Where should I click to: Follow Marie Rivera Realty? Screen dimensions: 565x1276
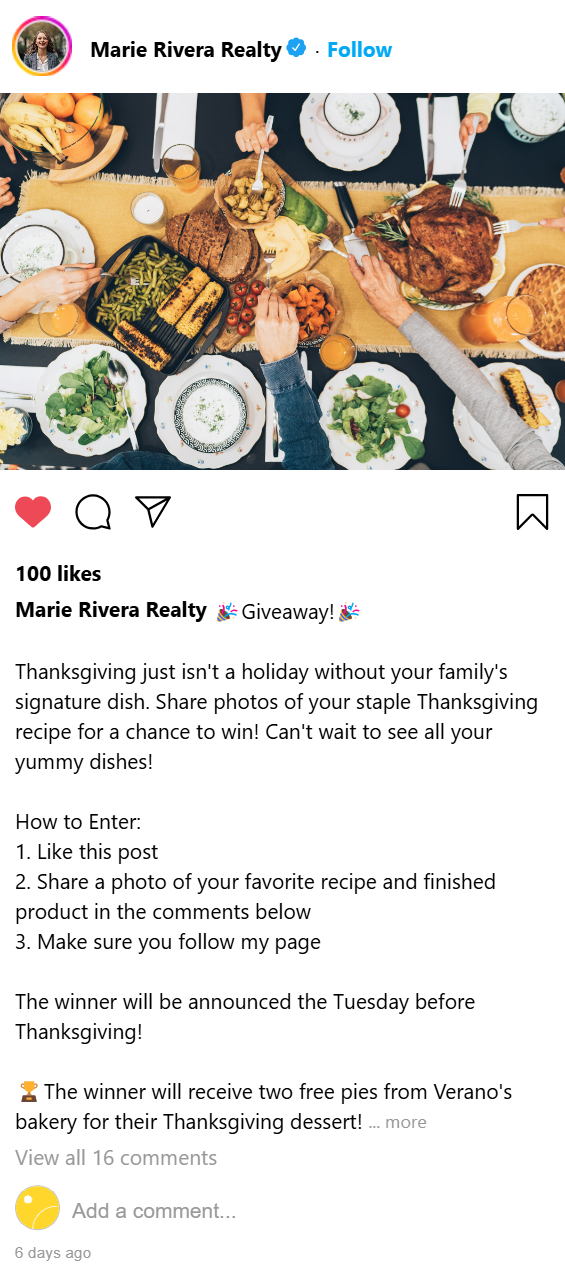(x=360, y=49)
